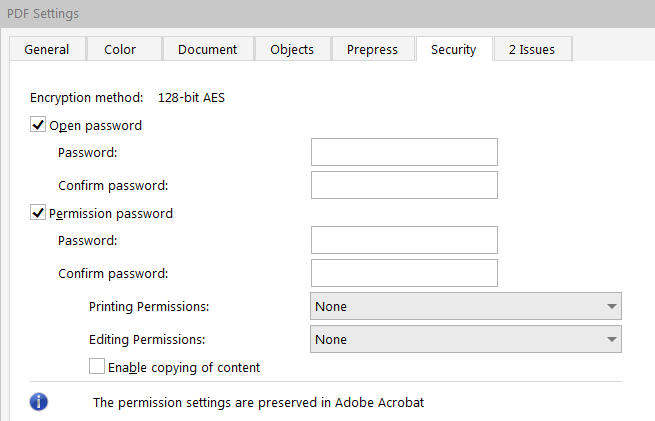Expand the Editing Permissions dropdown

[466, 339]
